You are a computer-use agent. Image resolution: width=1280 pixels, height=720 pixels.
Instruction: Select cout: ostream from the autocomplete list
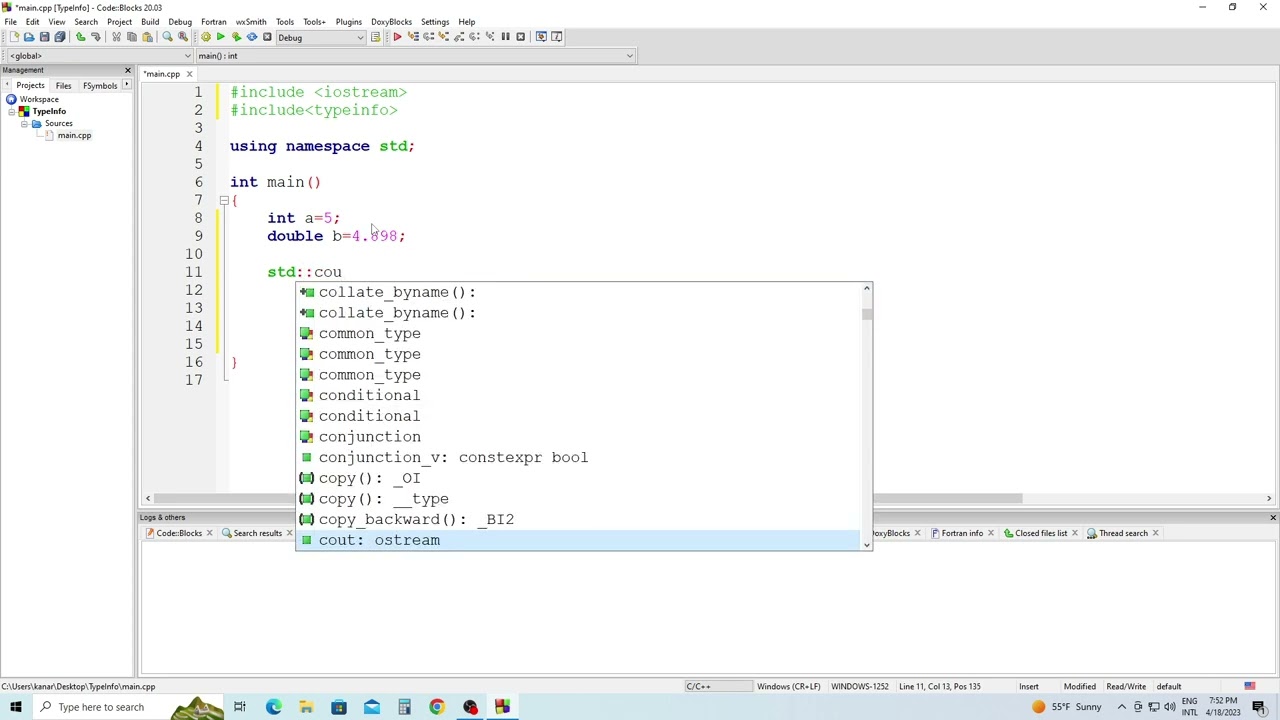(578, 540)
